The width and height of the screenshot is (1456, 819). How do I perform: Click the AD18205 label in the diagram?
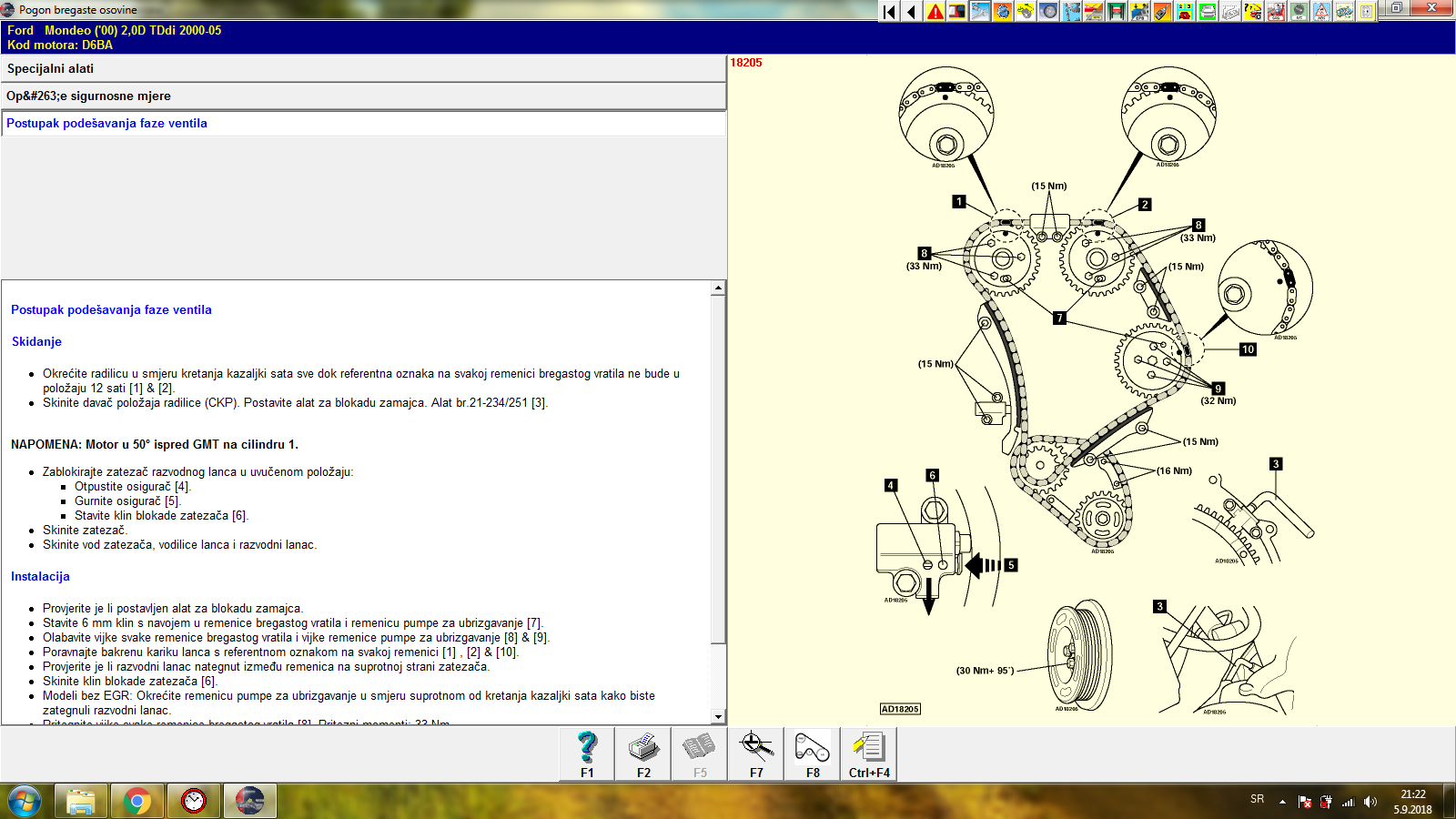900,709
